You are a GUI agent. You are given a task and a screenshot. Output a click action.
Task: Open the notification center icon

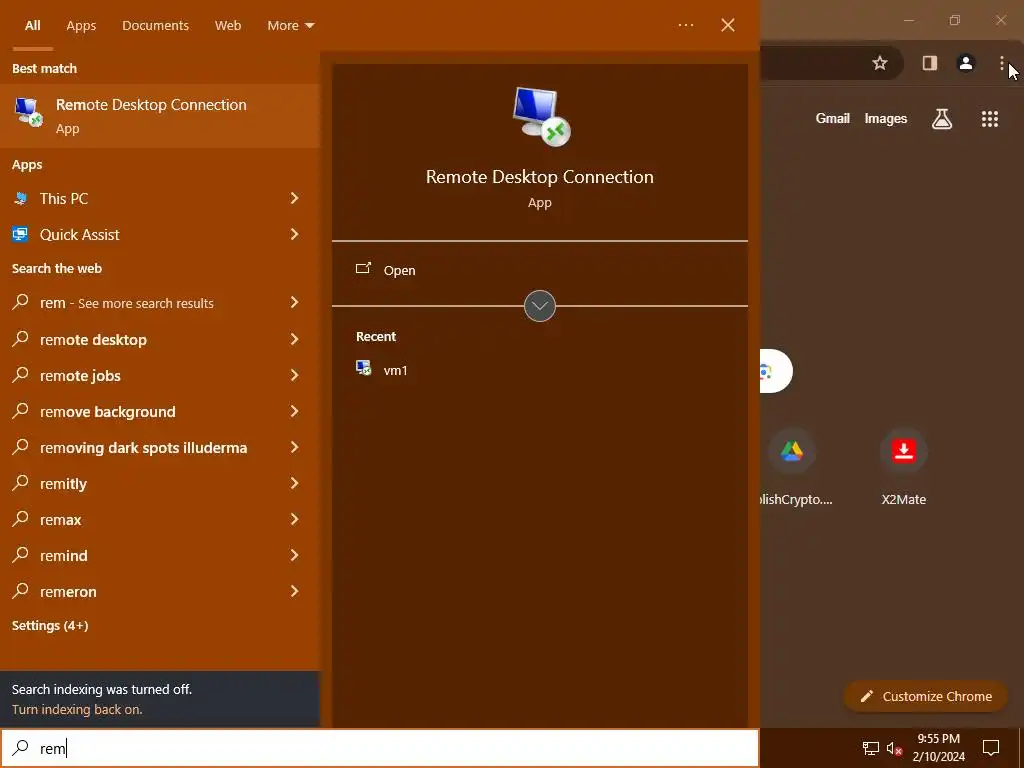[x=991, y=748]
